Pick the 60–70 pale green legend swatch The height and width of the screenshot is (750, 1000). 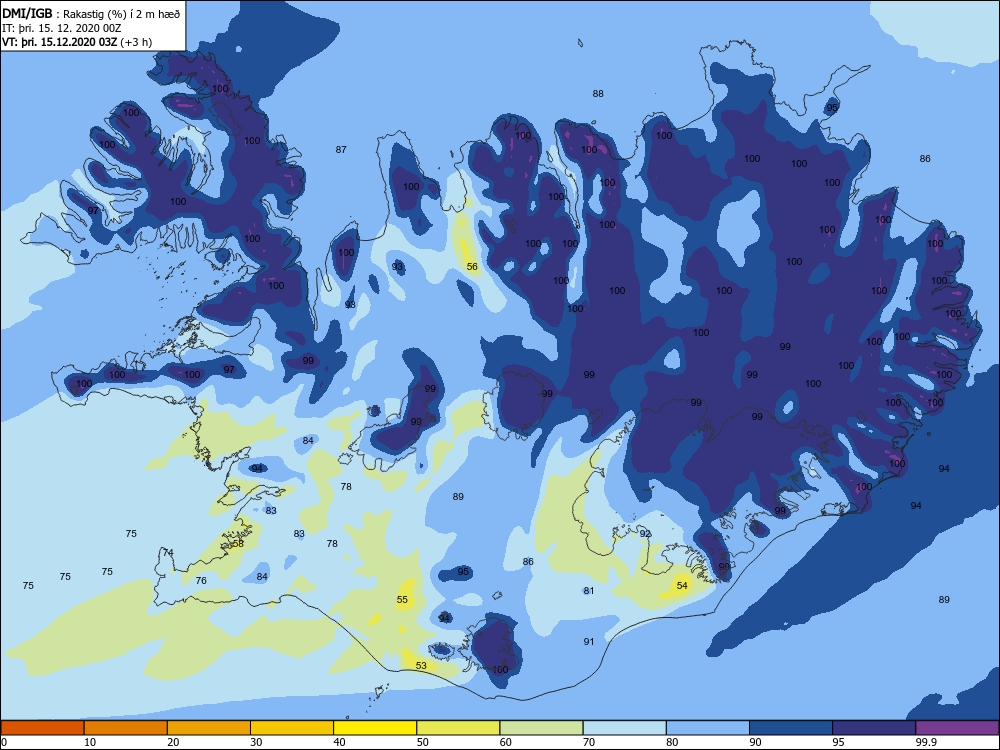coord(541,728)
